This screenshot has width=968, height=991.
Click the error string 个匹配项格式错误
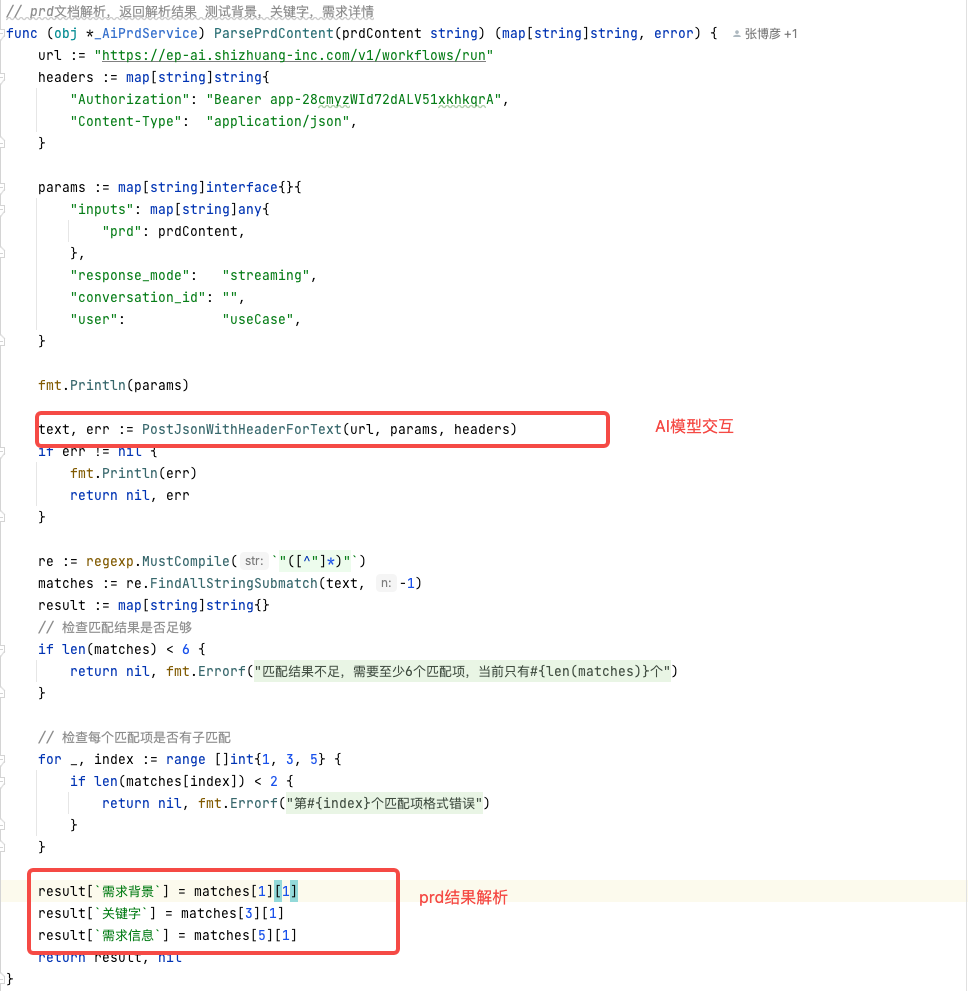[x=384, y=803]
